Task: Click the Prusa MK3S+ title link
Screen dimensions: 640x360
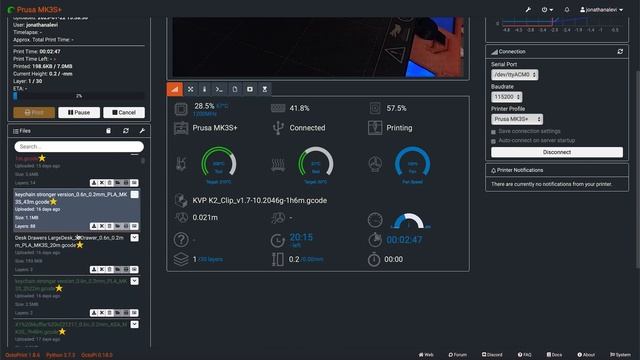Action: [35, 9]
